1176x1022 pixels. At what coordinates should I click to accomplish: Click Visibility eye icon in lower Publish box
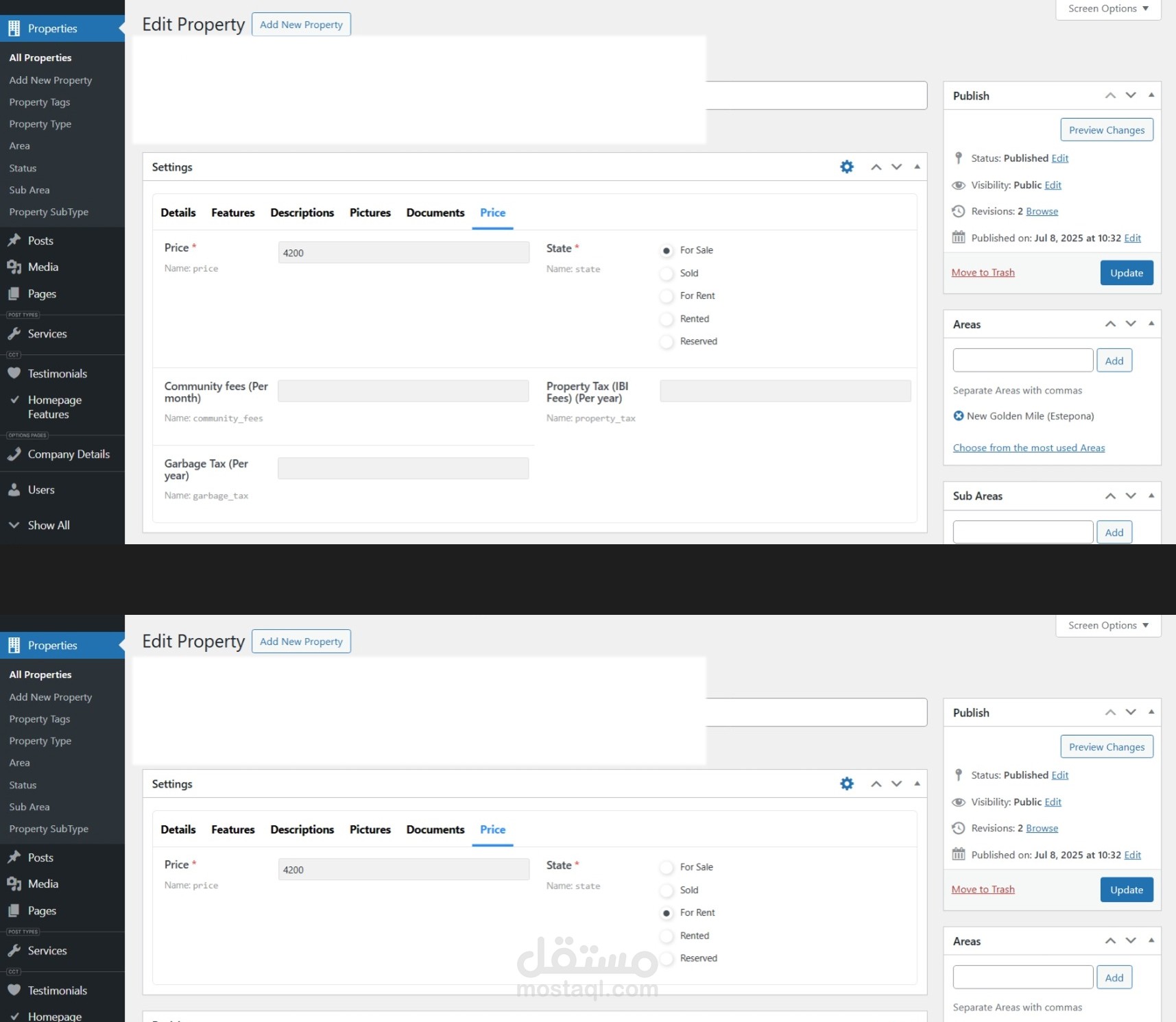coord(959,802)
